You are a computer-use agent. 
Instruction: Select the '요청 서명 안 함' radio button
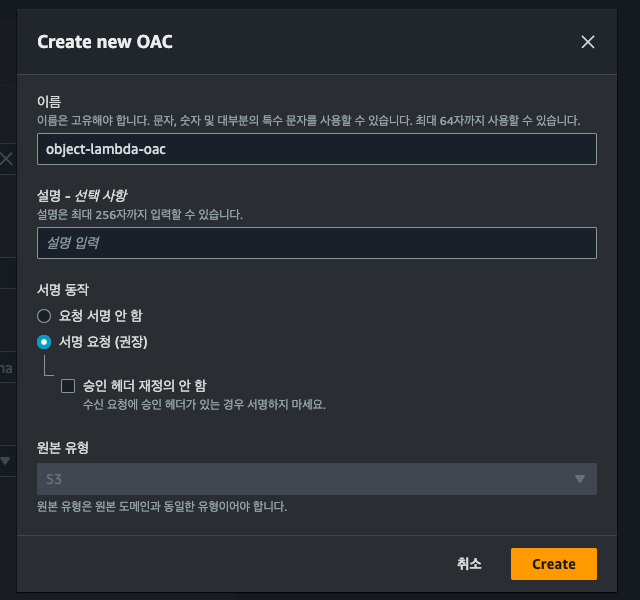43,316
